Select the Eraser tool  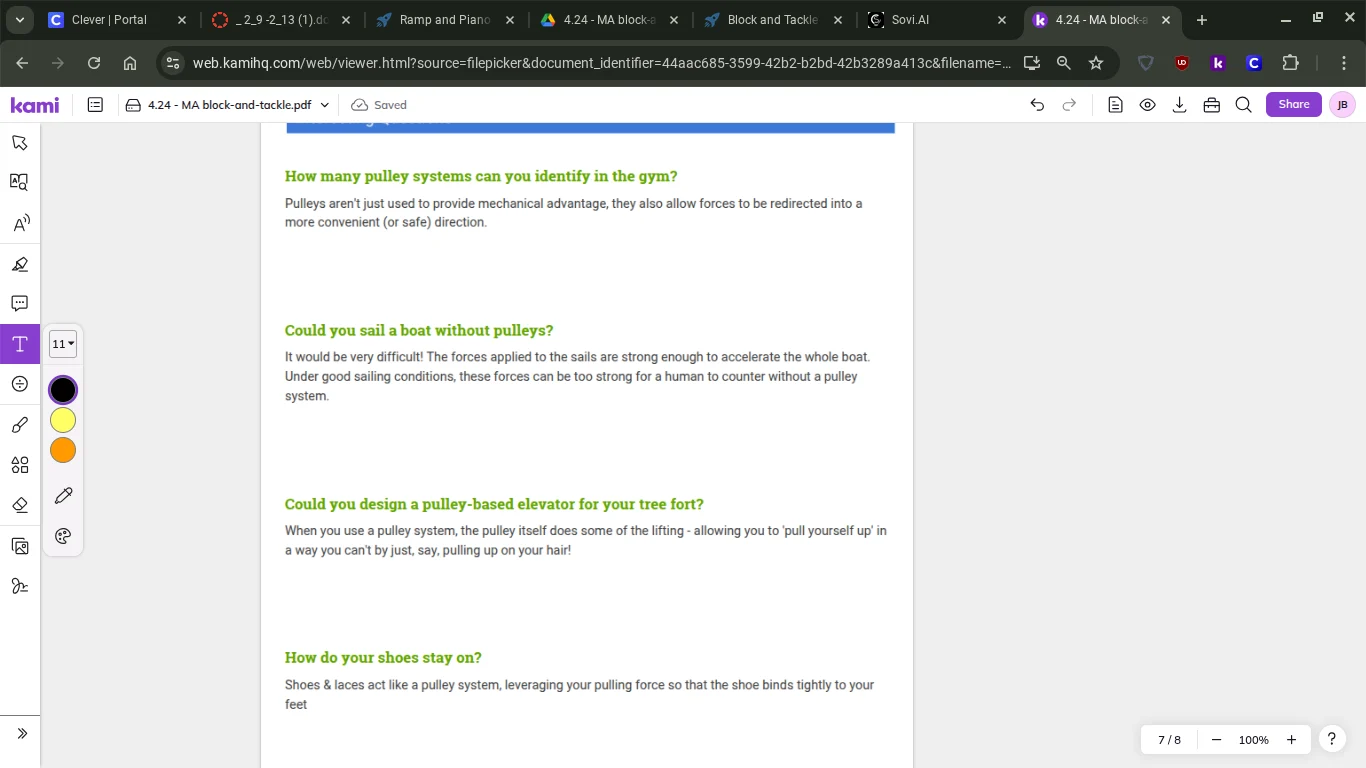click(x=19, y=505)
